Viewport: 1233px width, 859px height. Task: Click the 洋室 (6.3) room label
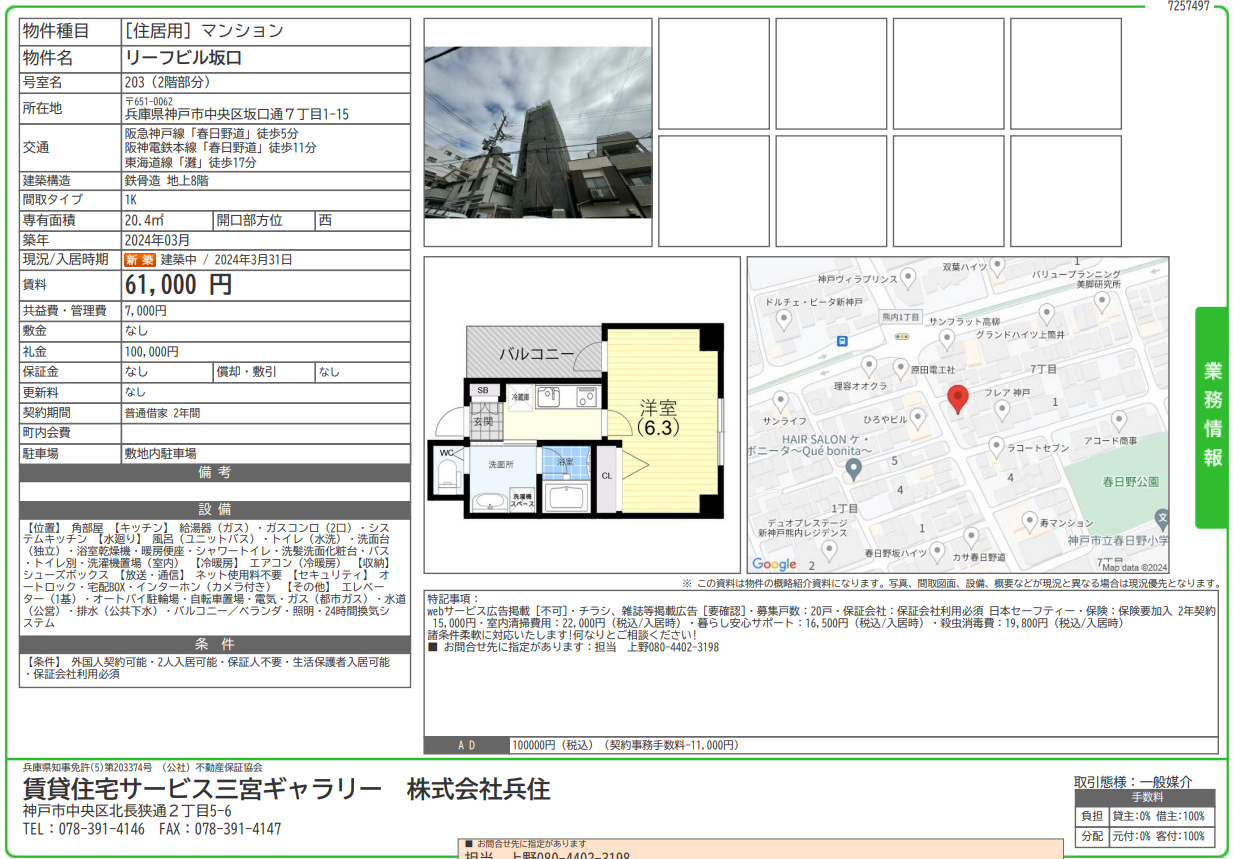657,416
